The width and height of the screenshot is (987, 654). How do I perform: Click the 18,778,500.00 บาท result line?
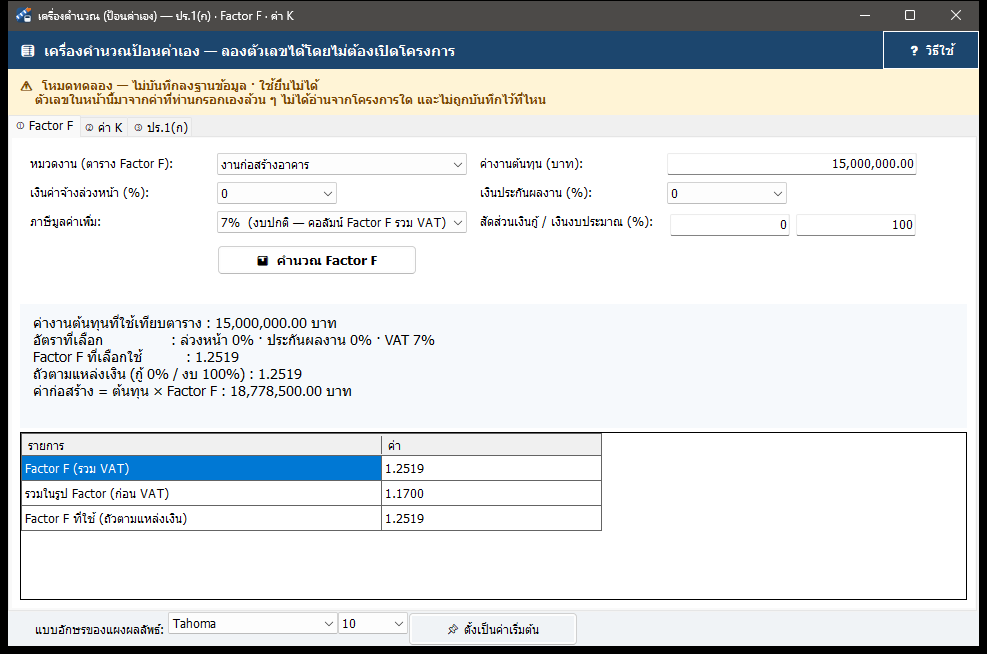(192, 392)
